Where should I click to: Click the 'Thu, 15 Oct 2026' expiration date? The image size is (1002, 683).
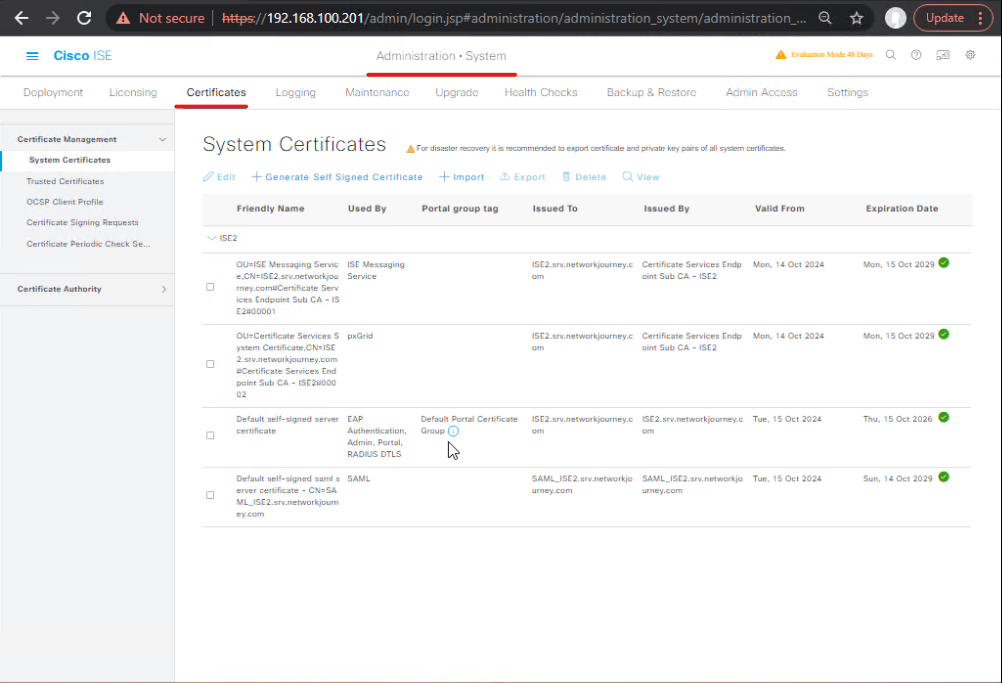pos(897,419)
